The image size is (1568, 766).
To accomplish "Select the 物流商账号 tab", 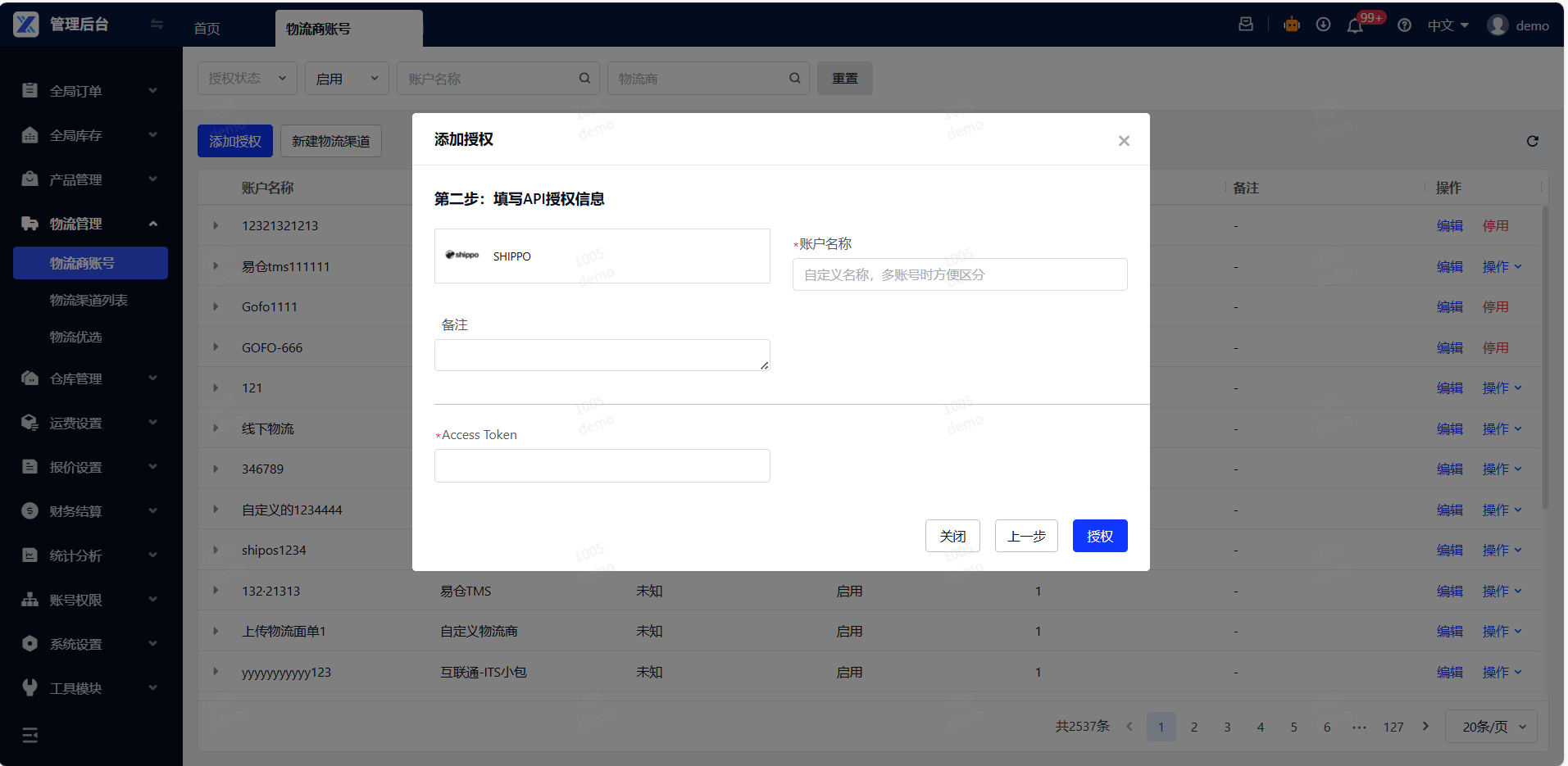I will pyautogui.click(x=349, y=29).
